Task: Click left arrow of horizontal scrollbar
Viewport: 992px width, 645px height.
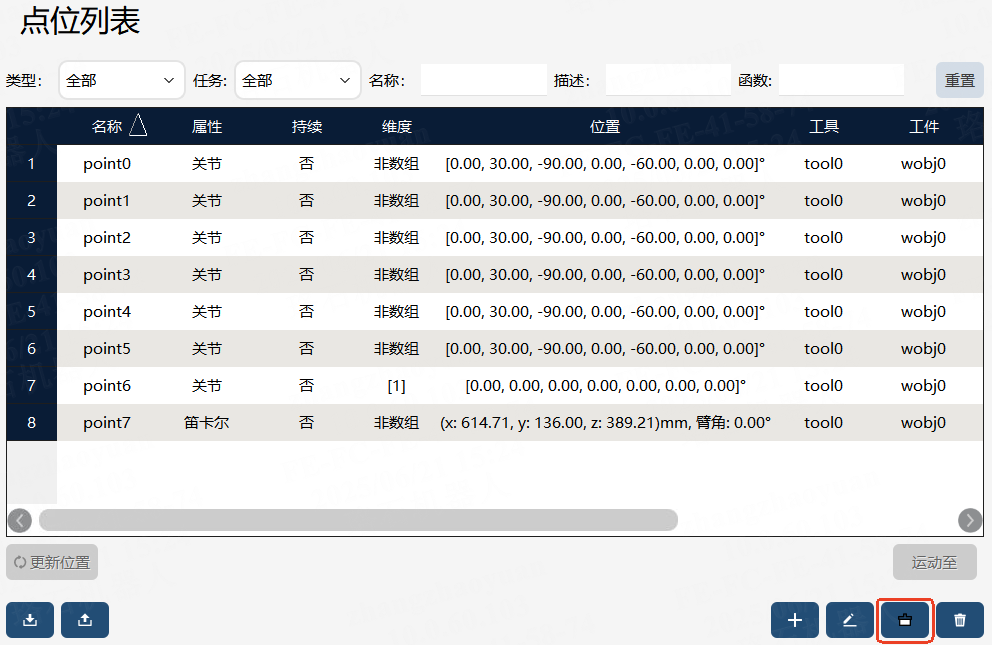Action: pyautogui.click(x=20, y=520)
